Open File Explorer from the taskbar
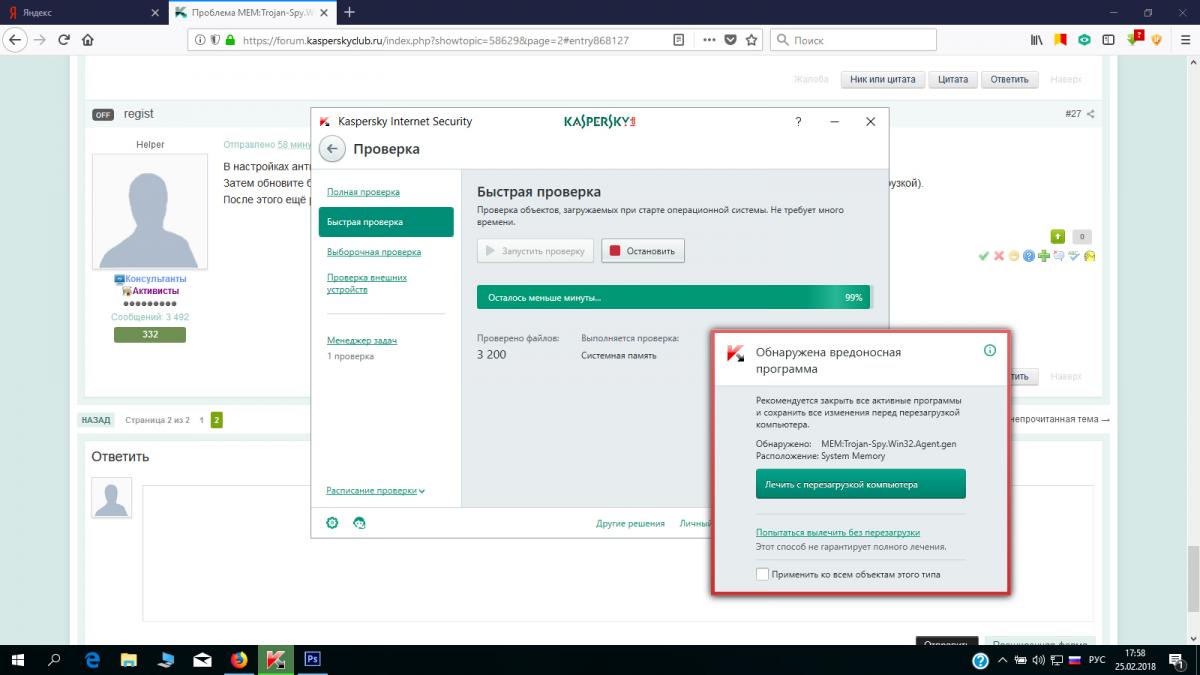The width and height of the screenshot is (1200, 675). point(129,659)
